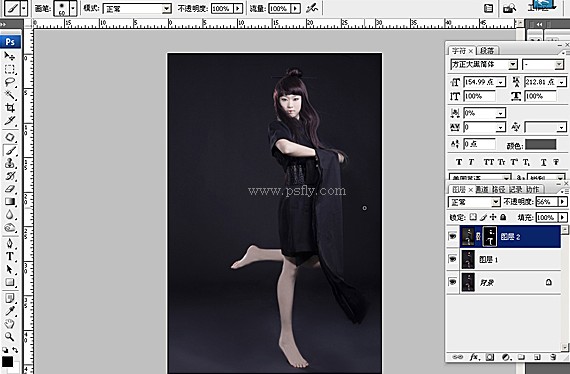Switch to the 段落 tab

click(x=487, y=51)
